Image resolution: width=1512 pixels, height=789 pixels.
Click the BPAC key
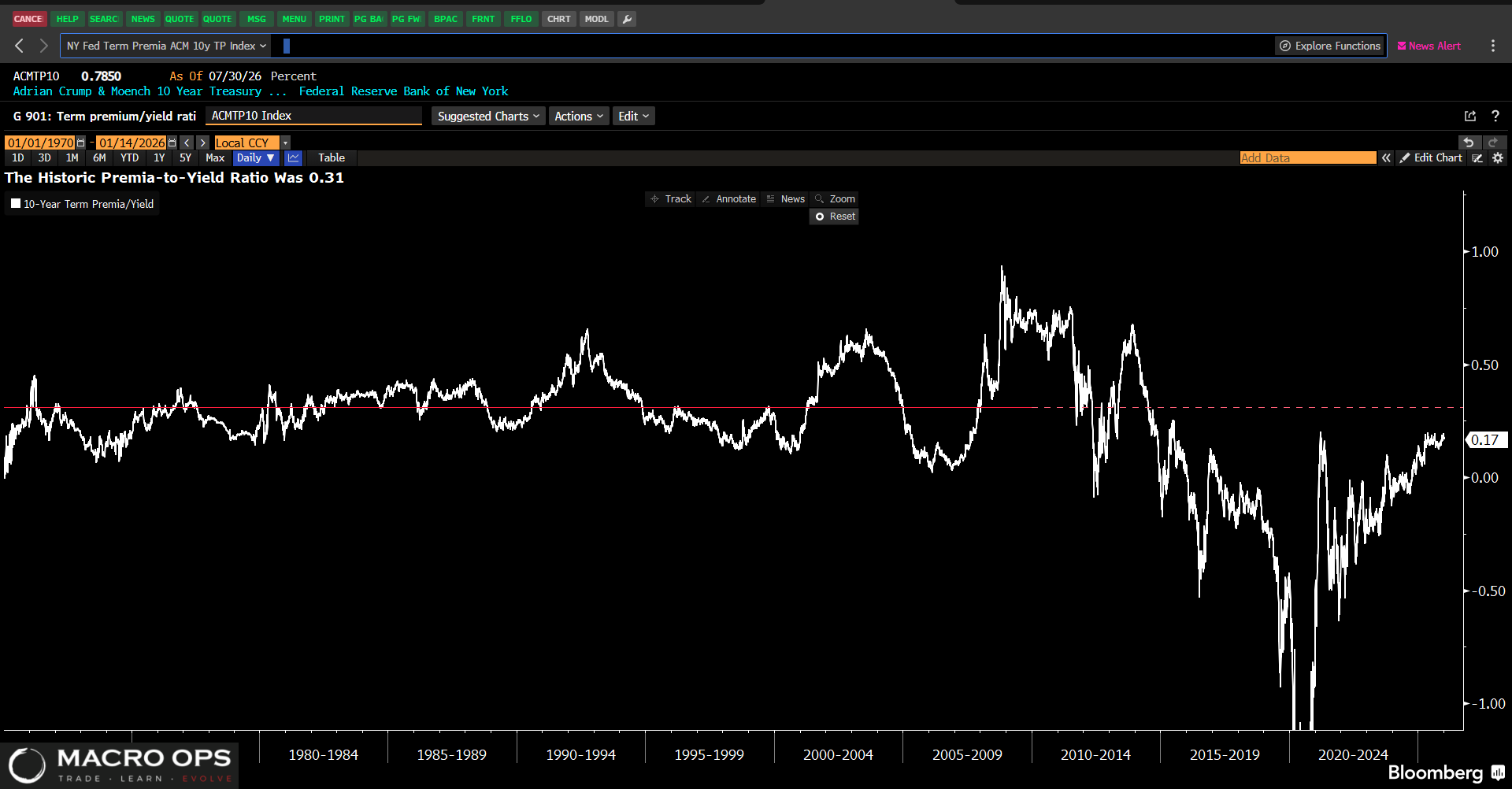[x=446, y=19]
